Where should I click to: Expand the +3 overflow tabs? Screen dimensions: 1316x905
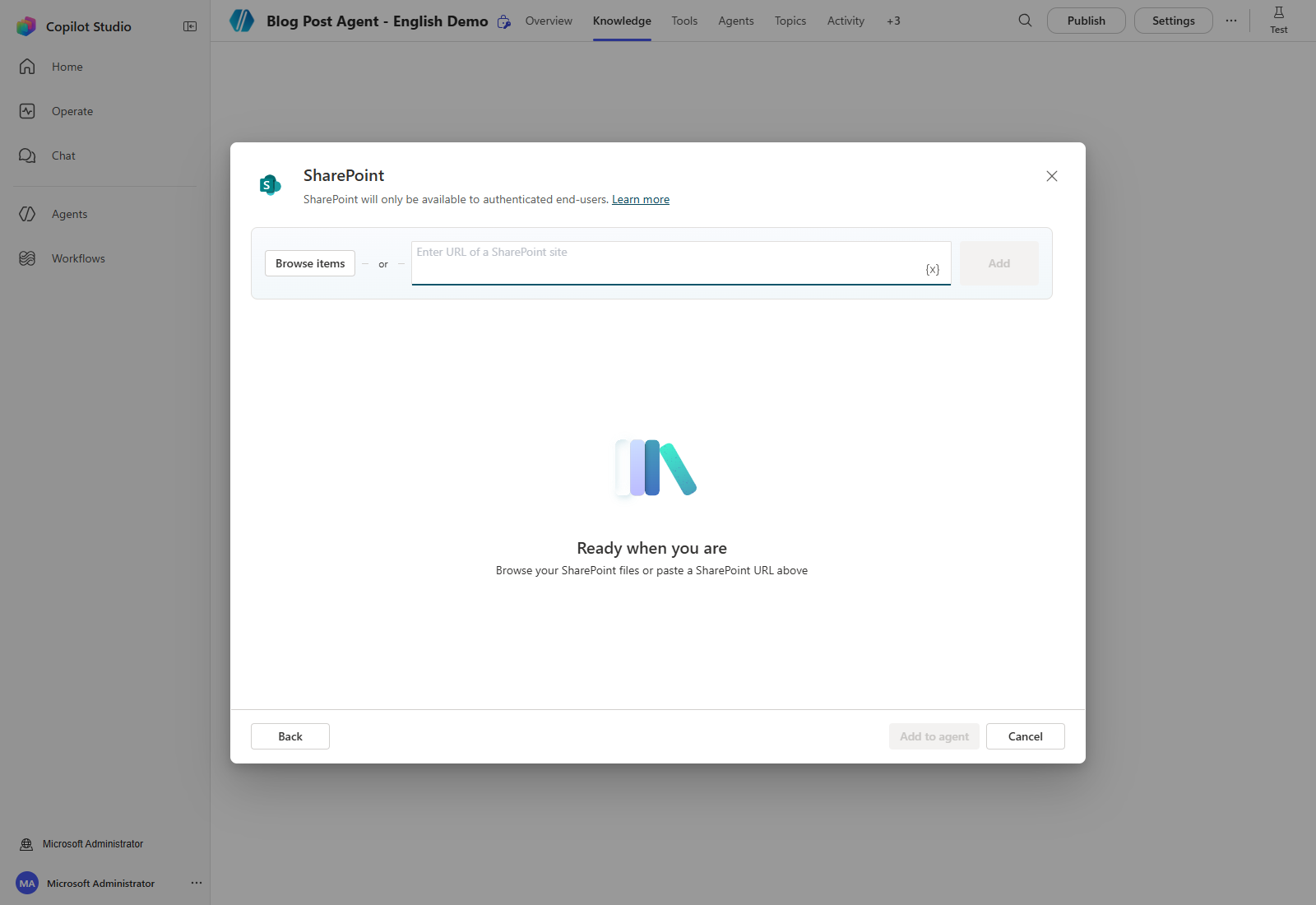[x=893, y=21]
